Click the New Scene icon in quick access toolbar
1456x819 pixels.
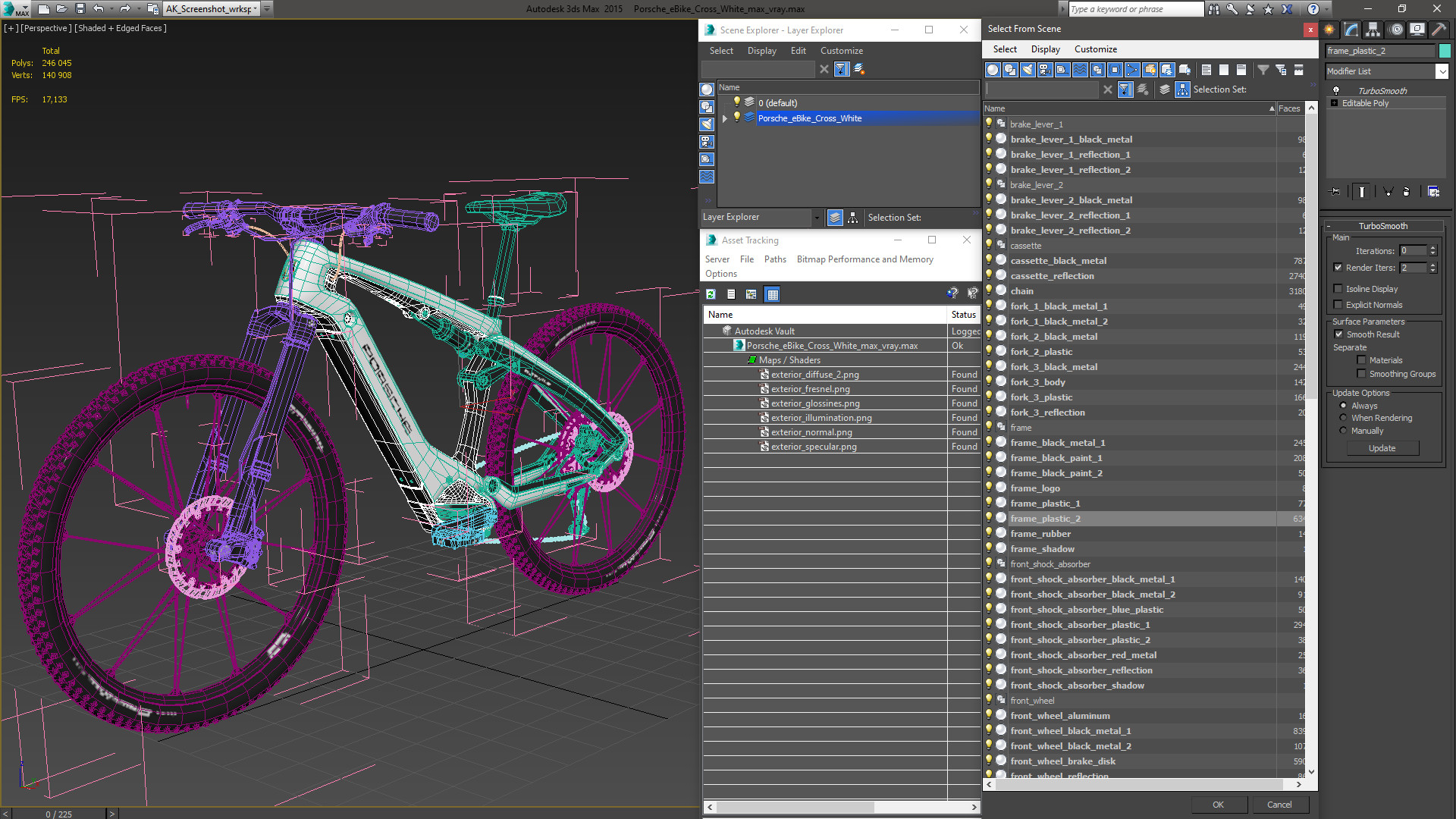43,9
